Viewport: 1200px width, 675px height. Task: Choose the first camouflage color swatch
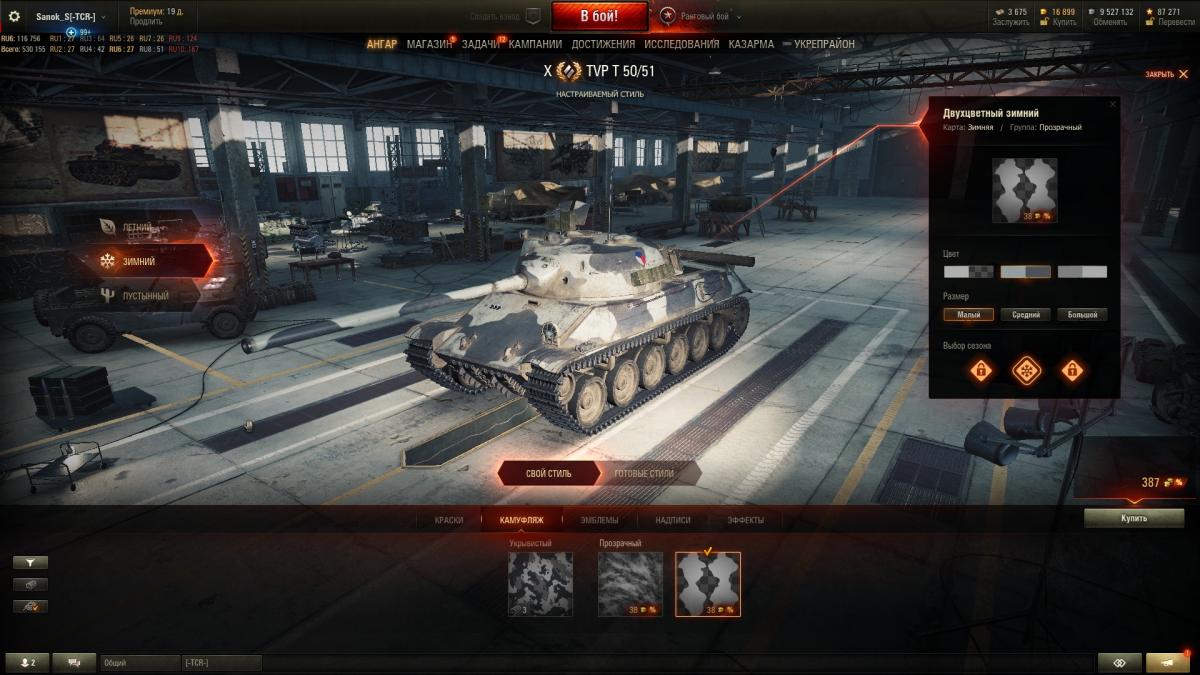pyautogui.click(x=969, y=272)
